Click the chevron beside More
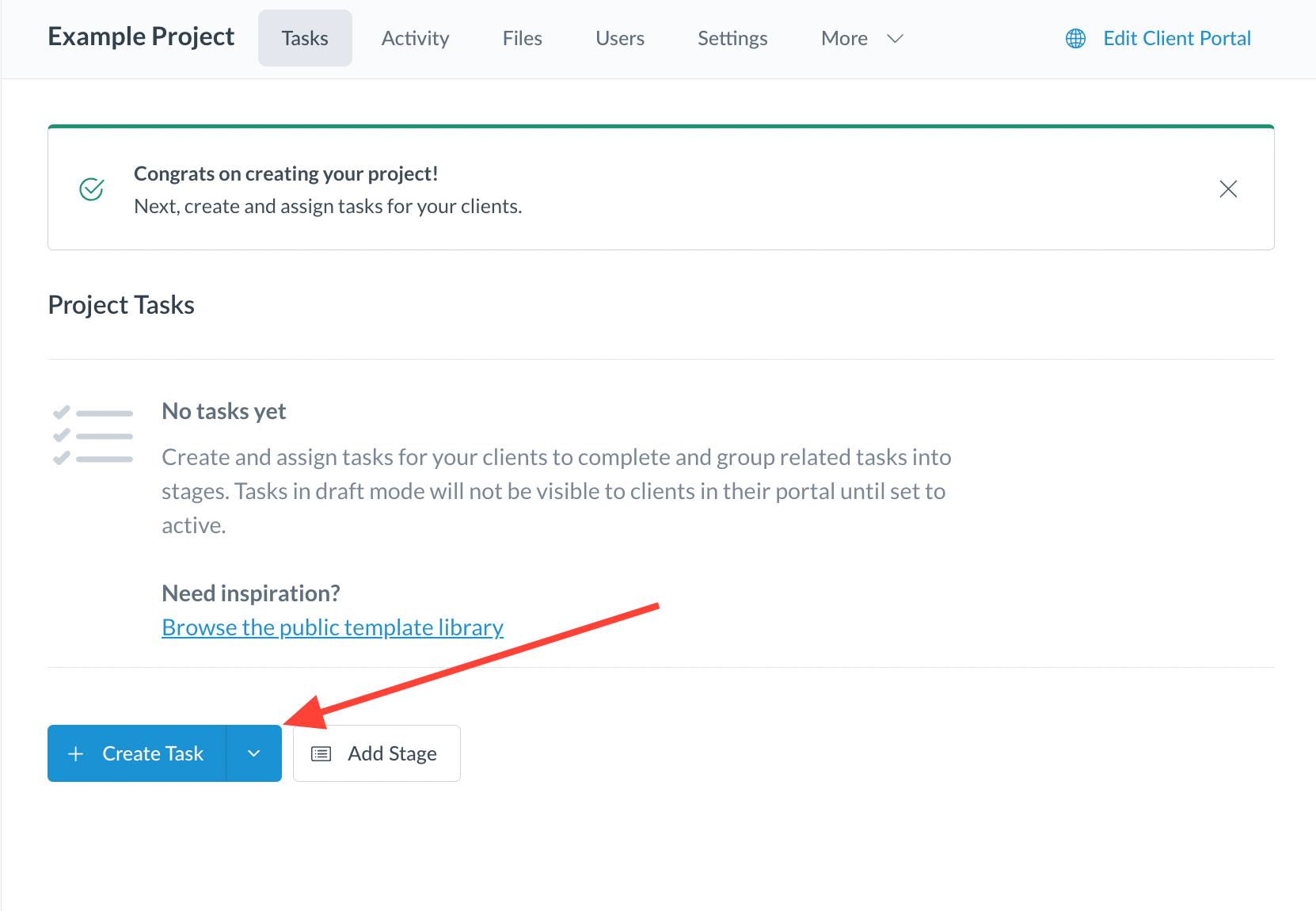The image size is (1316, 911). coord(895,39)
